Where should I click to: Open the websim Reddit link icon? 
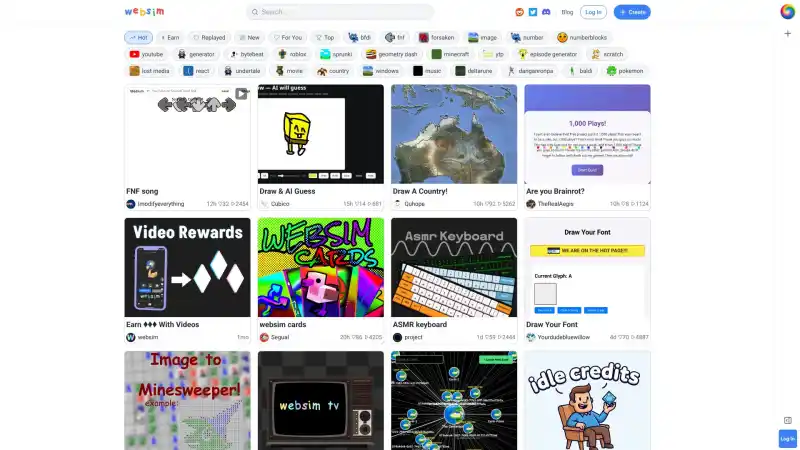tap(519, 12)
